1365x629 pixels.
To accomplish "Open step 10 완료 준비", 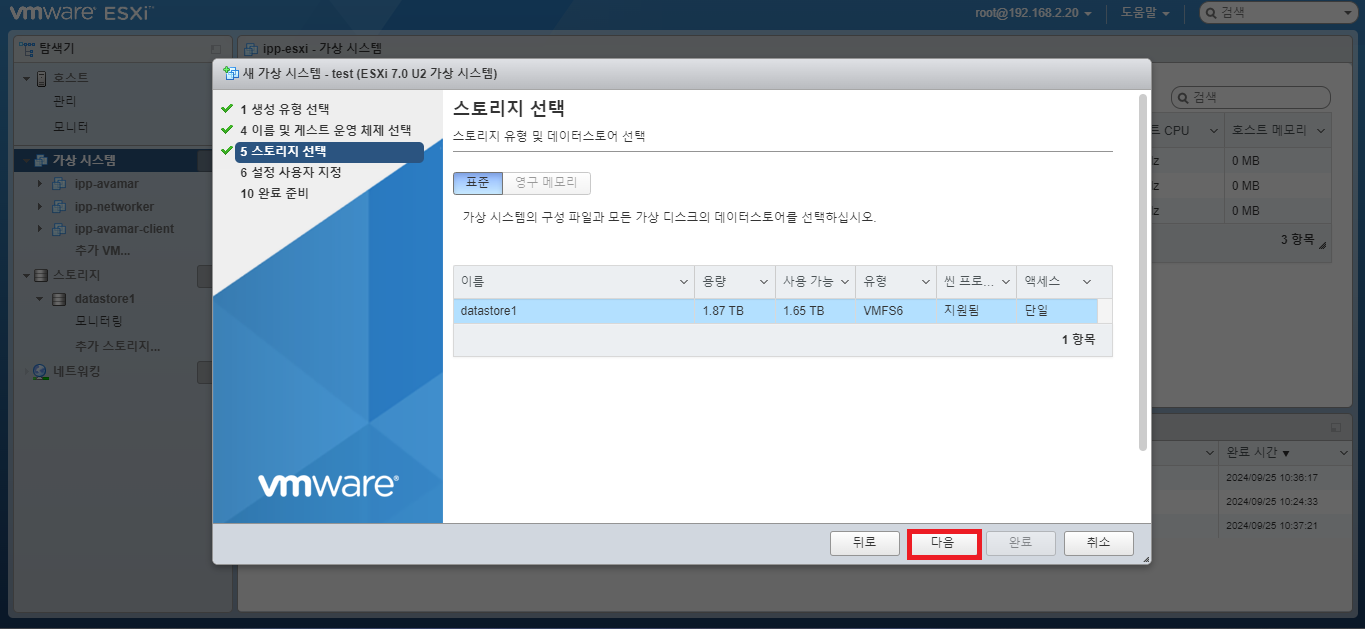I will pos(274,193).
